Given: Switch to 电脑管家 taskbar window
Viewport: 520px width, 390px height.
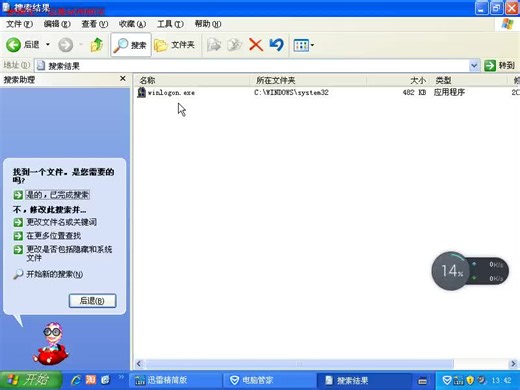Looking at the screenshot, I should click(269, 380).
